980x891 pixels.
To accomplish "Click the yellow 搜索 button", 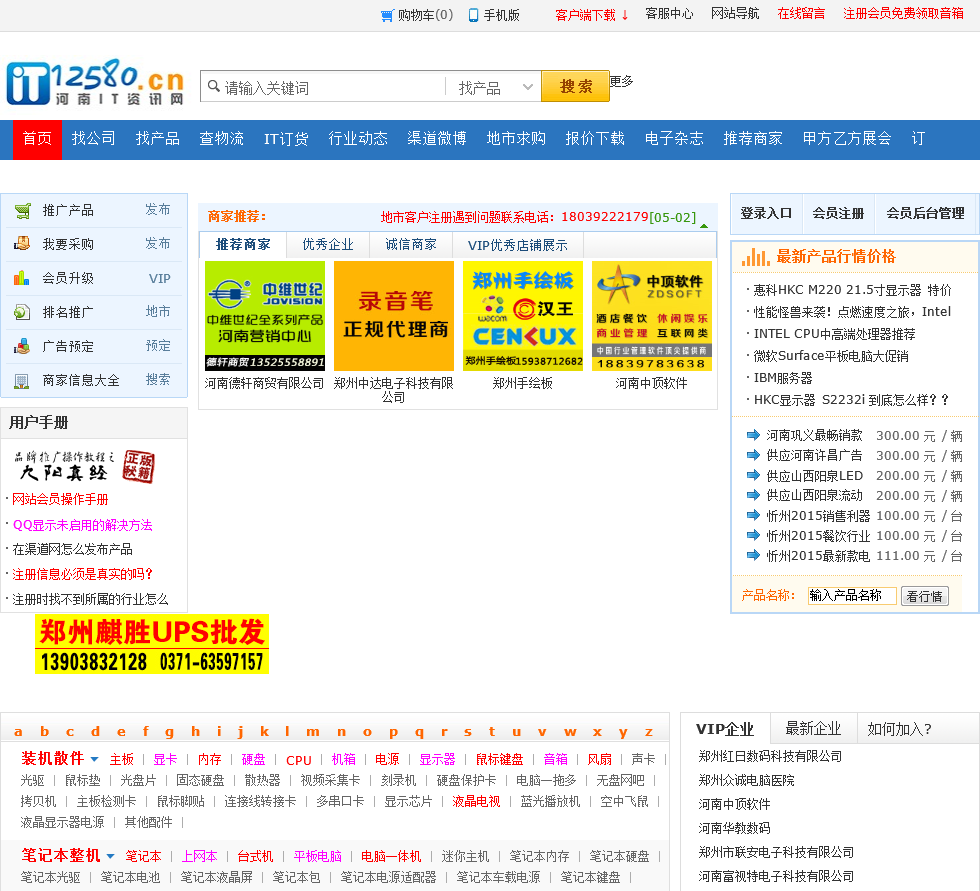I will click(x=576, y=86).
